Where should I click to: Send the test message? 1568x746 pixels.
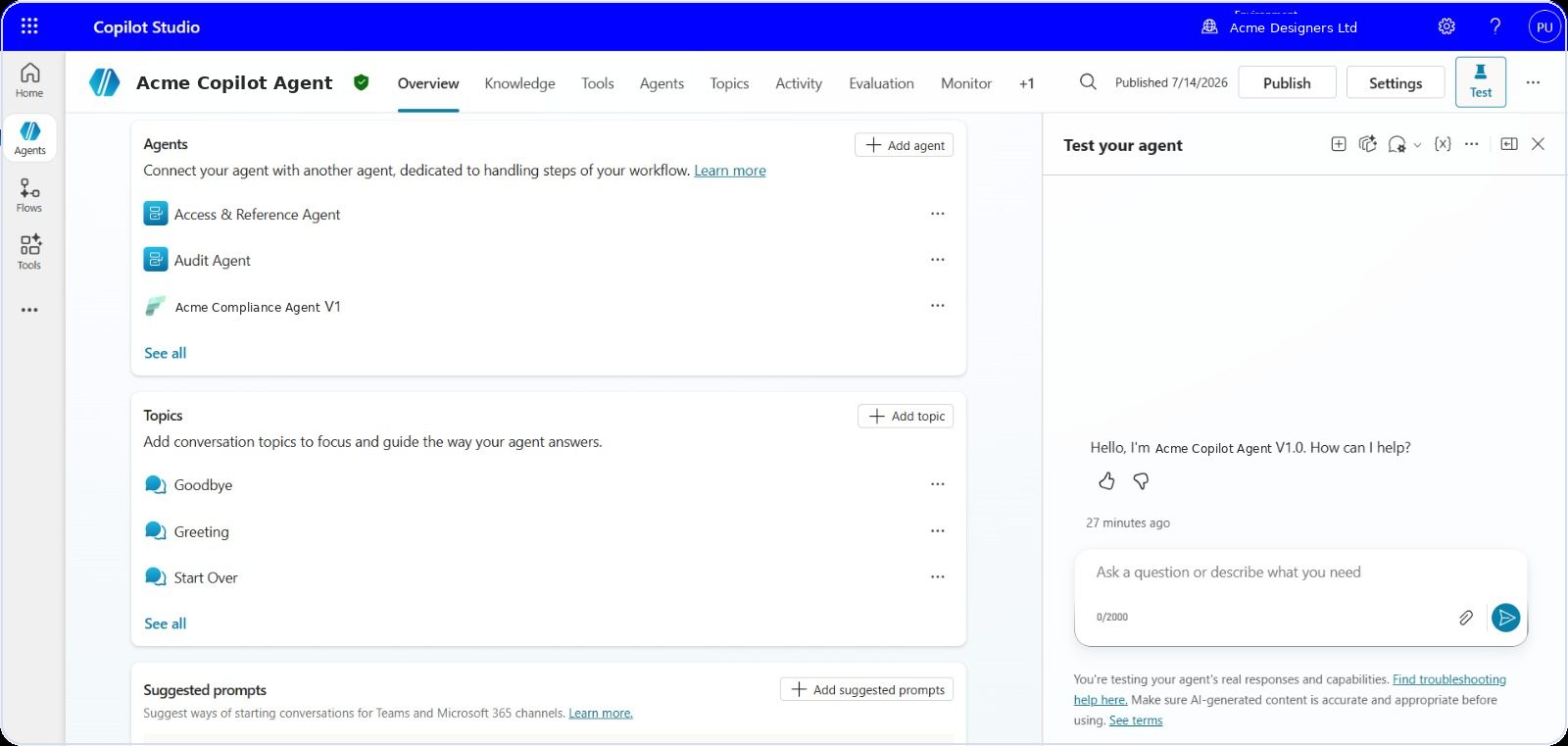click(x=1506, y=618)
